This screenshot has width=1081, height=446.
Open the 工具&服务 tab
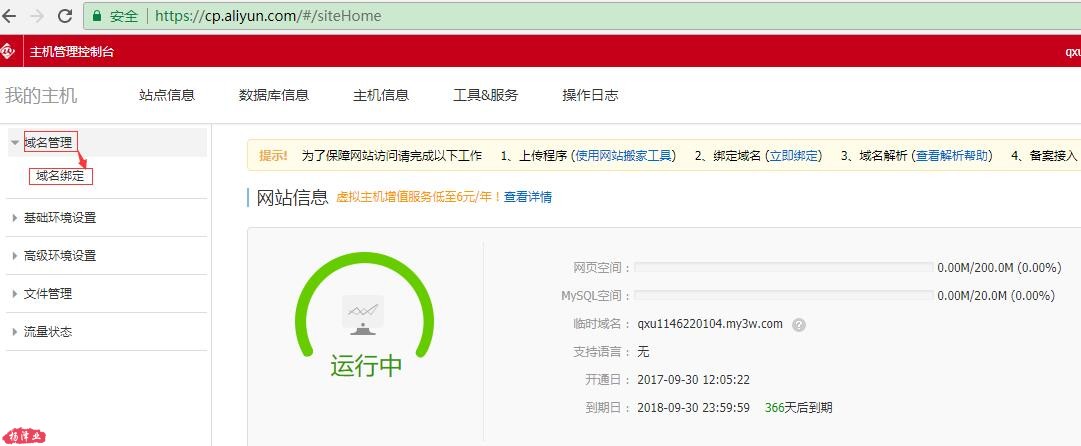coord(485,96)
